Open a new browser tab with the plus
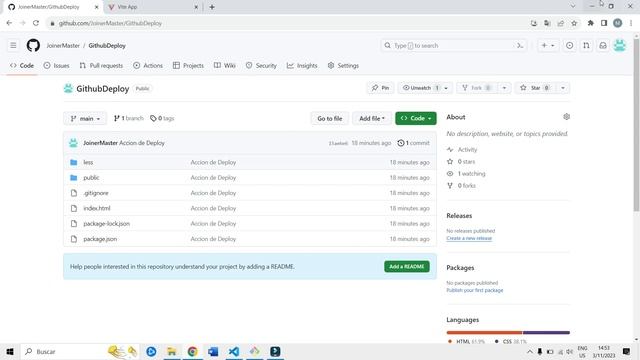640x360 pixels. [212, 7]
